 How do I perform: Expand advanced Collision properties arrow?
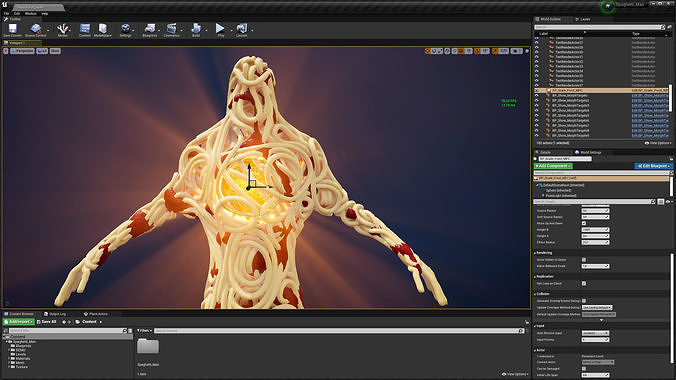click(x=601, y=320)
